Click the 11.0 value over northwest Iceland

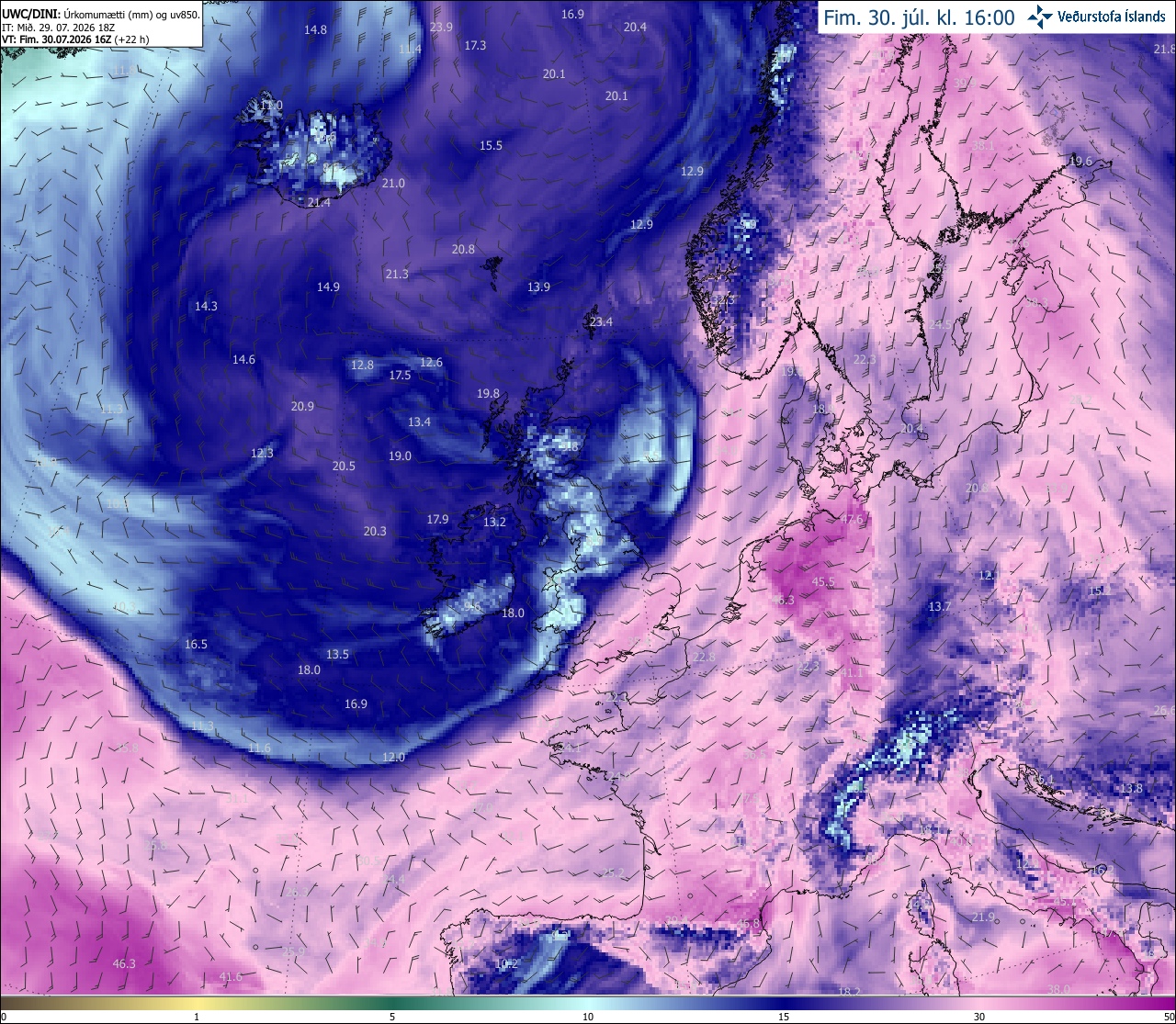pos(271,106)
